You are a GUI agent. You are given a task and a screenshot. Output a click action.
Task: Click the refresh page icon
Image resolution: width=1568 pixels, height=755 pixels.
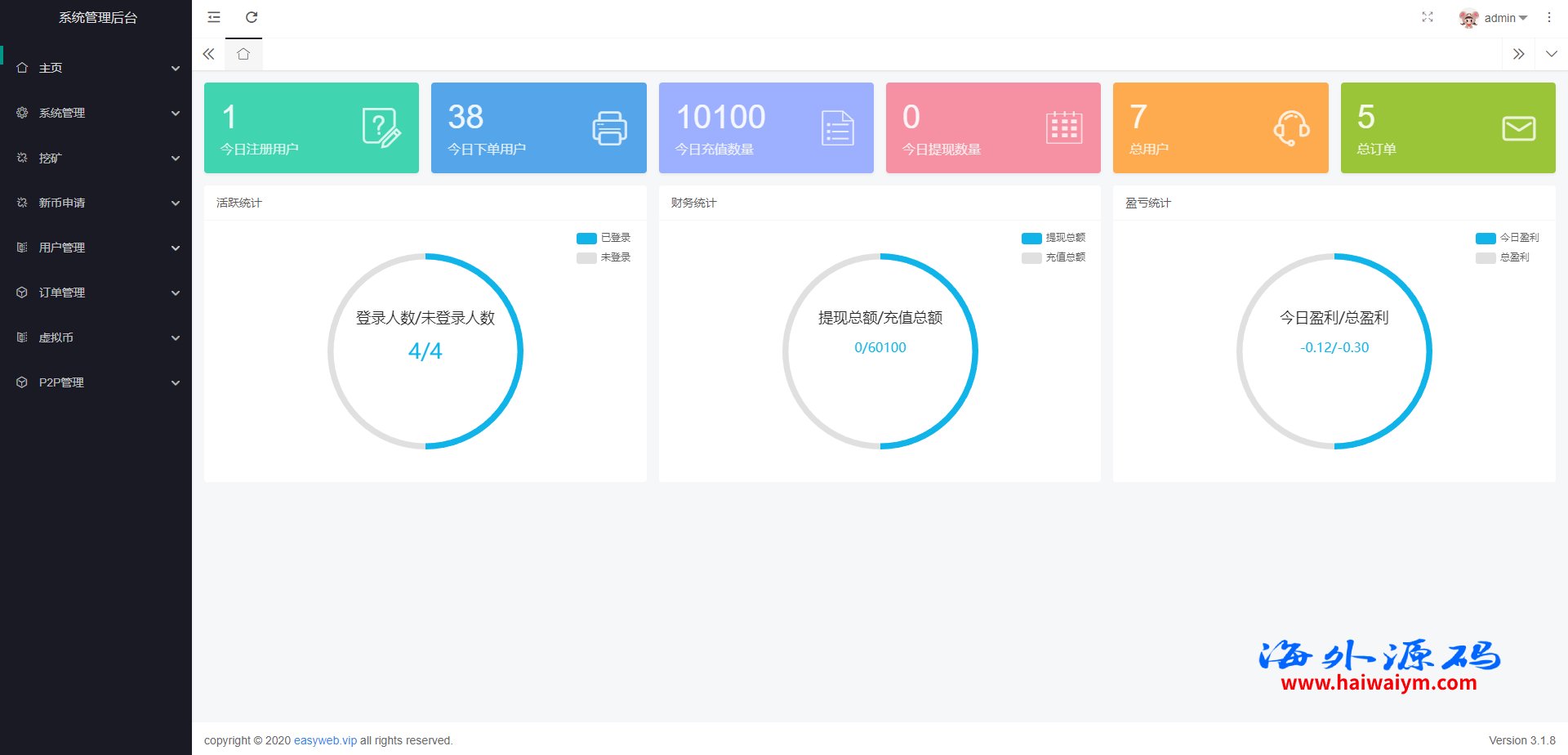pyautogui.click(x=252, y=17)
